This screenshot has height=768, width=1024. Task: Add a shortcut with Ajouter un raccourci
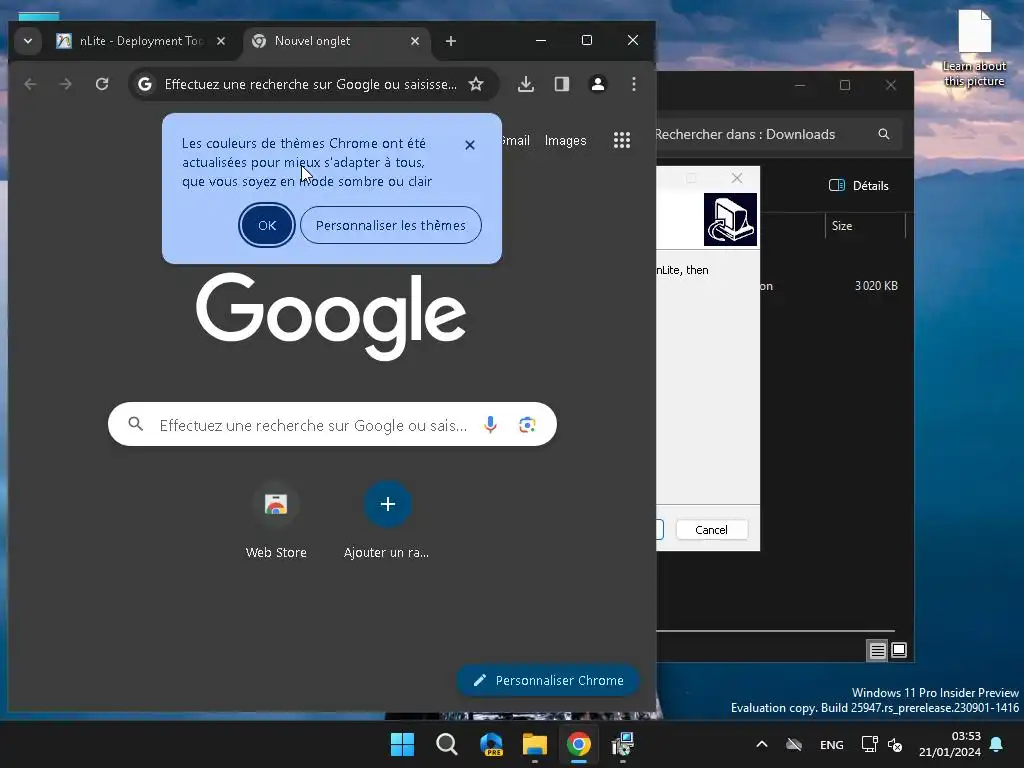pos(387,519)
